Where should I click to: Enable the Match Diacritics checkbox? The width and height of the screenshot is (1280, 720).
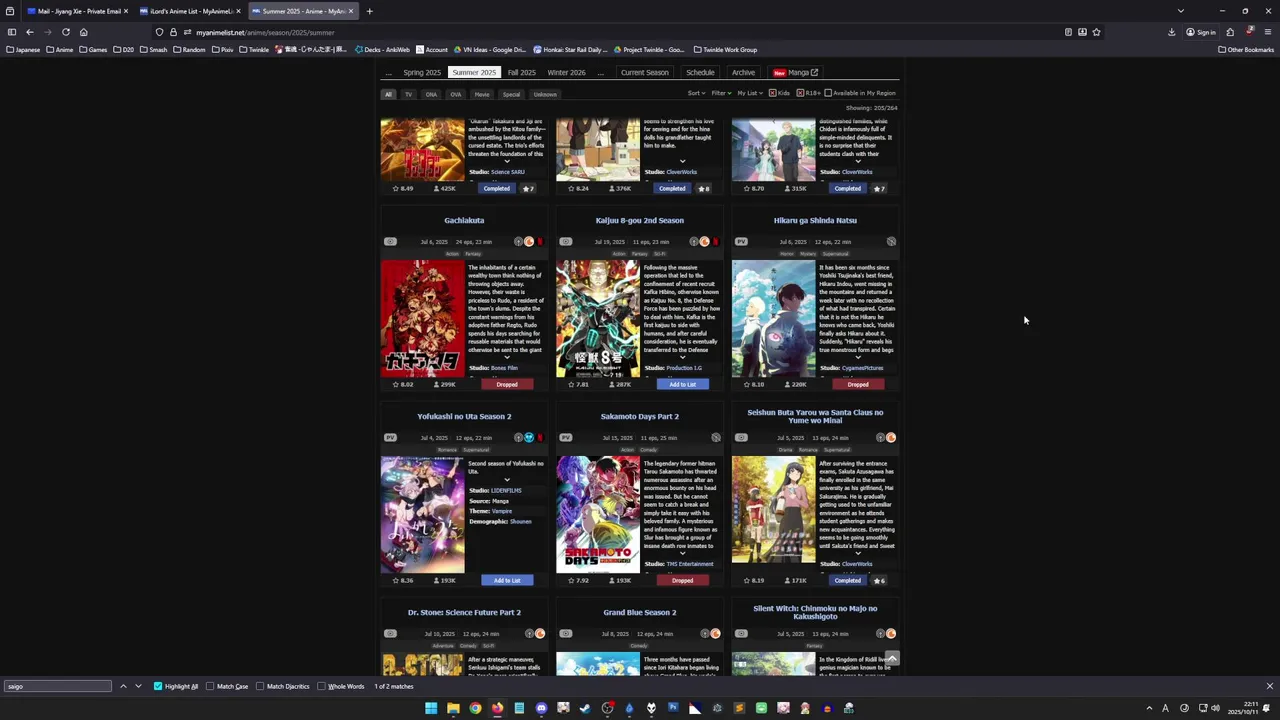[260, 686]
